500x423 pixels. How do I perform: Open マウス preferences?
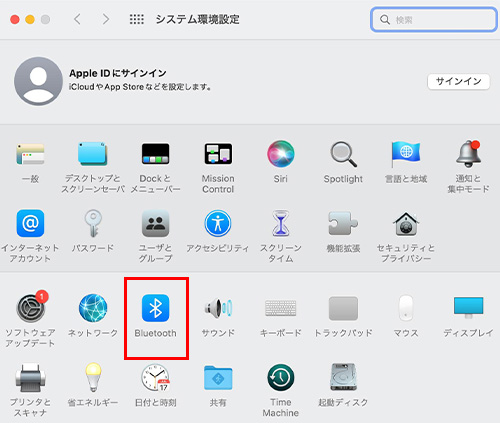pos(406,308)
